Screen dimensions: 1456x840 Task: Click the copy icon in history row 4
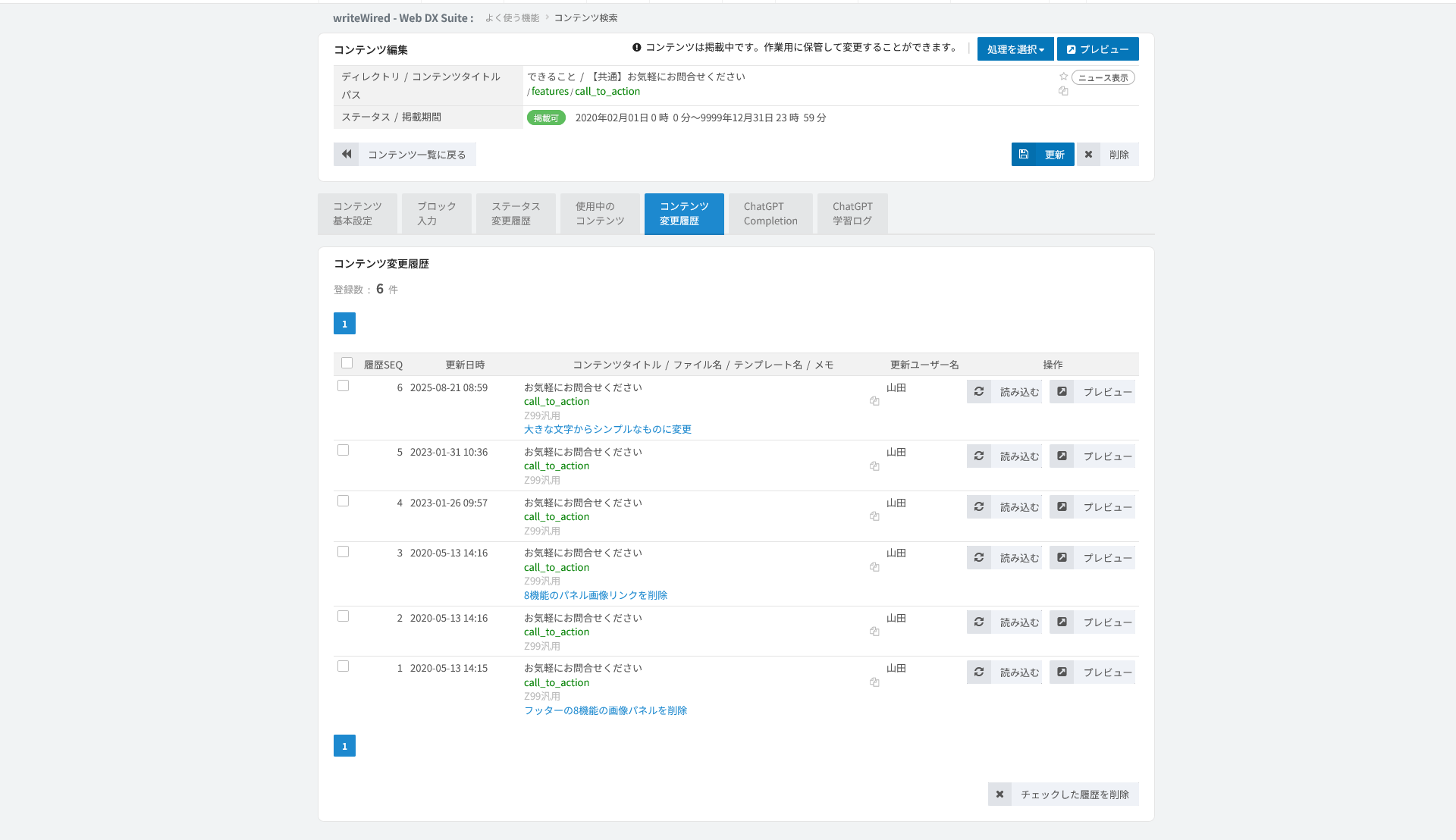coord(874,516)
